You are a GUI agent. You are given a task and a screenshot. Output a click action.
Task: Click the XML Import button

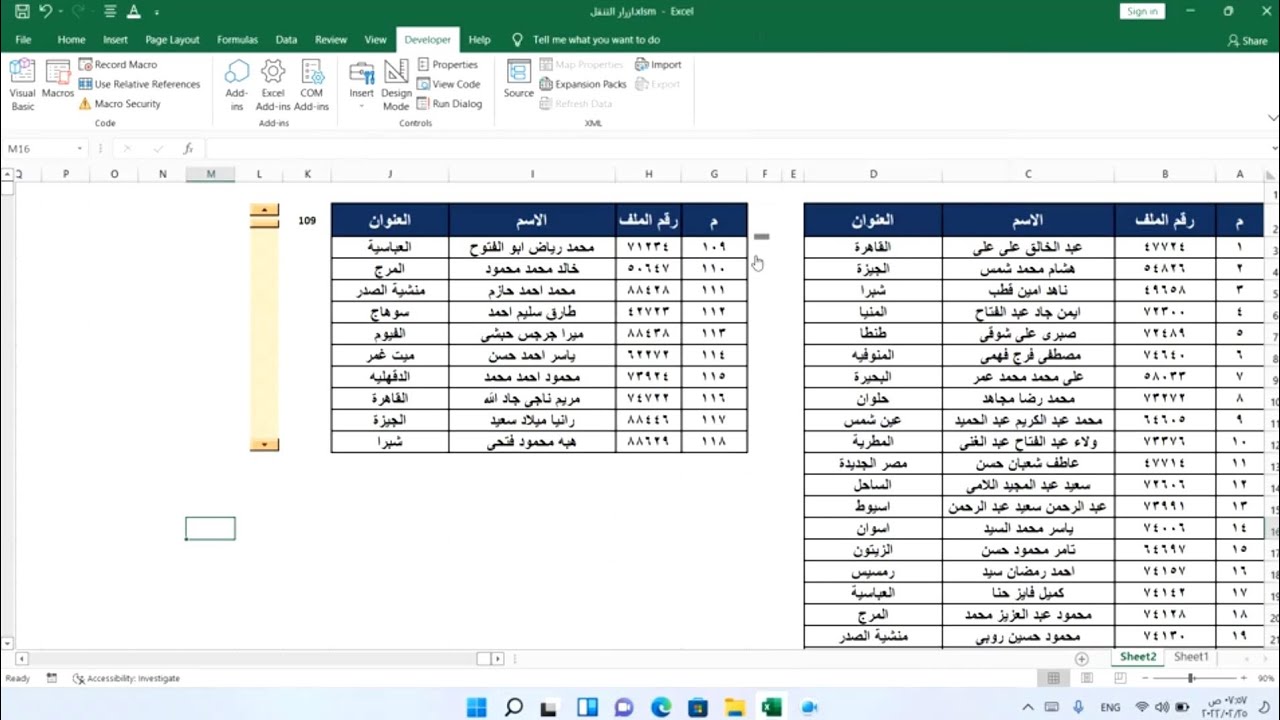pyautogui.click(x=658, y=64)
